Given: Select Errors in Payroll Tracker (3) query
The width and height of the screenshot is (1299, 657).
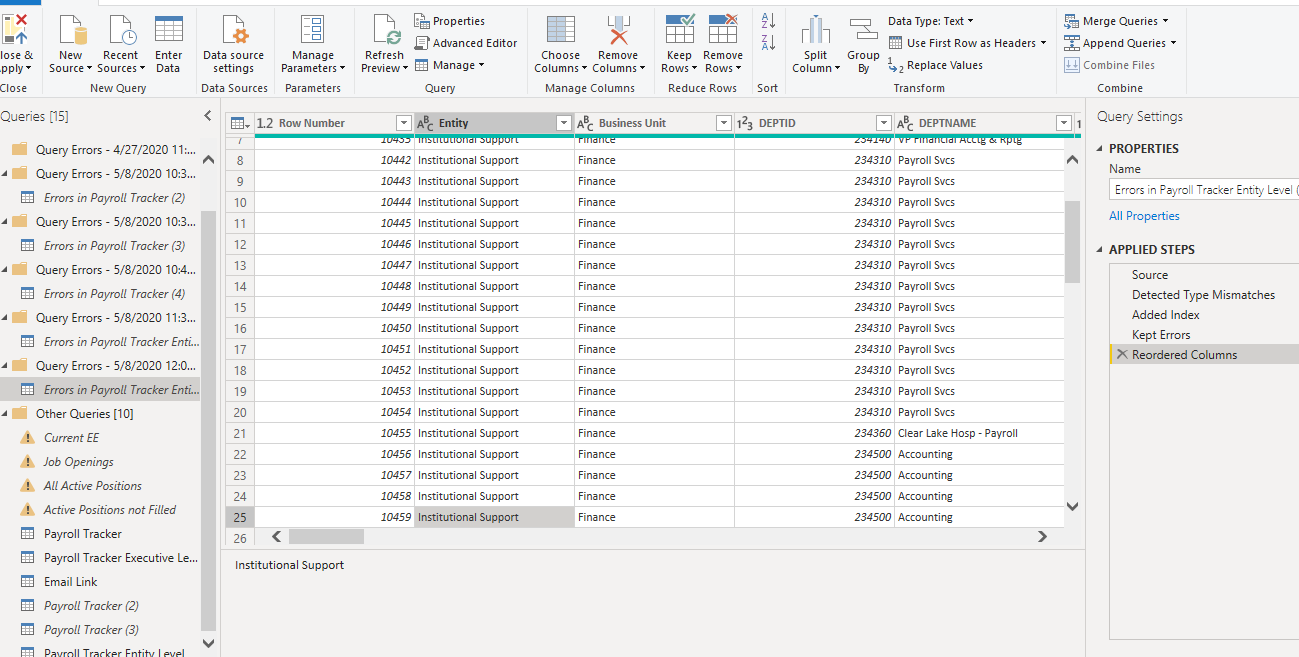Looking at the screenshot, I should (x=114, y=246).
